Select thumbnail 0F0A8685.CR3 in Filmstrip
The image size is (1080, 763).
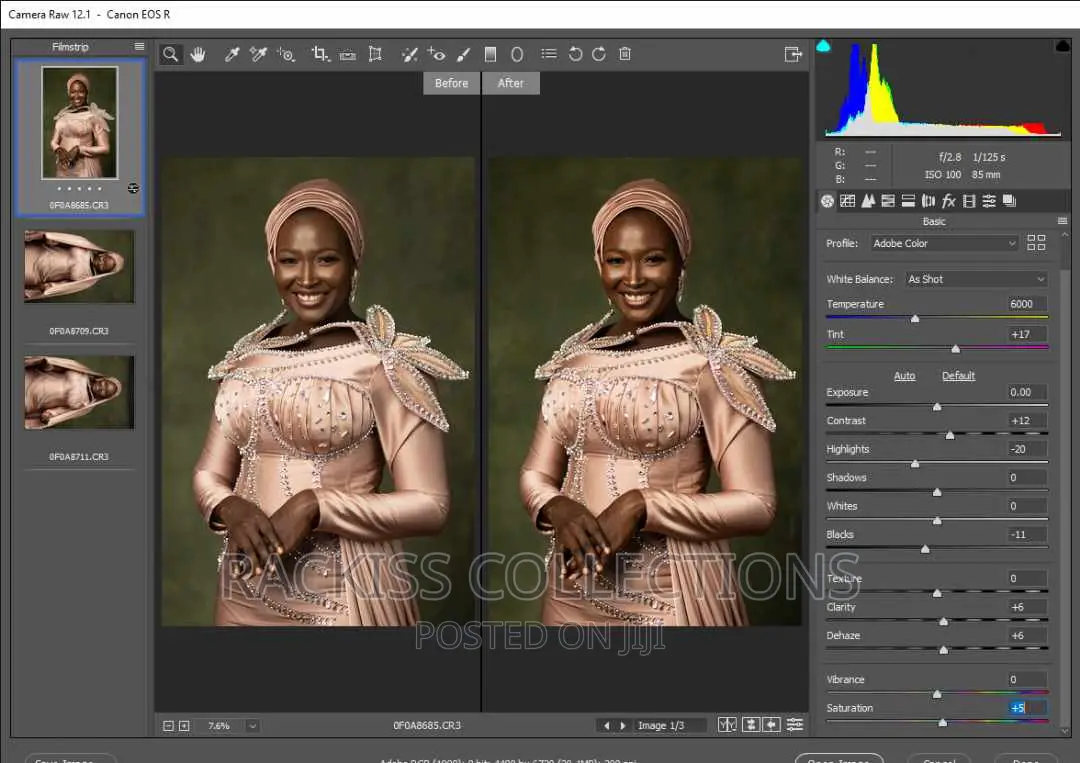tap(79, 123)
